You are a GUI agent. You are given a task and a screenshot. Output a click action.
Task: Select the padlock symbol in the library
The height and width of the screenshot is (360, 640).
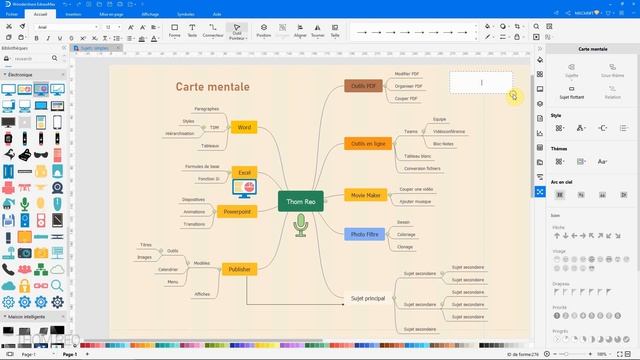[24, 286]
